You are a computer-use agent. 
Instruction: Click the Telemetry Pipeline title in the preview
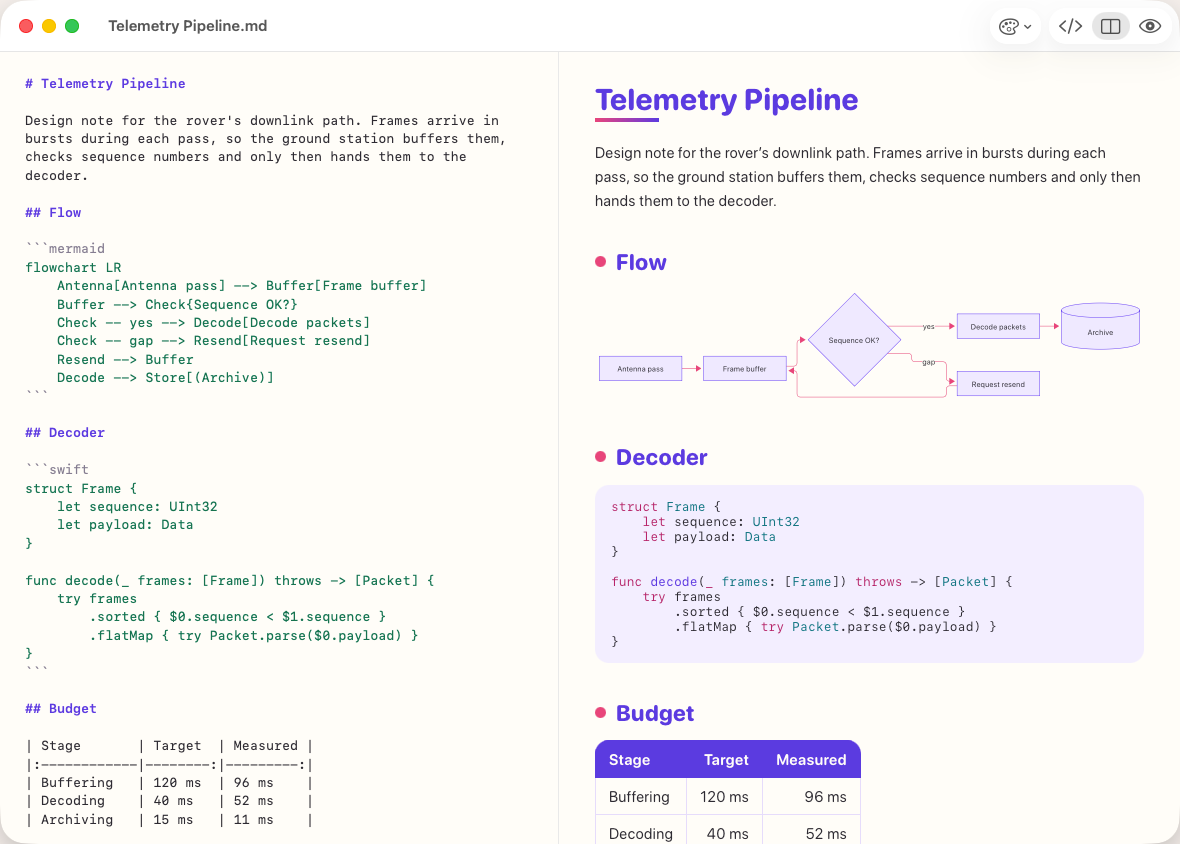pos(726,99)
